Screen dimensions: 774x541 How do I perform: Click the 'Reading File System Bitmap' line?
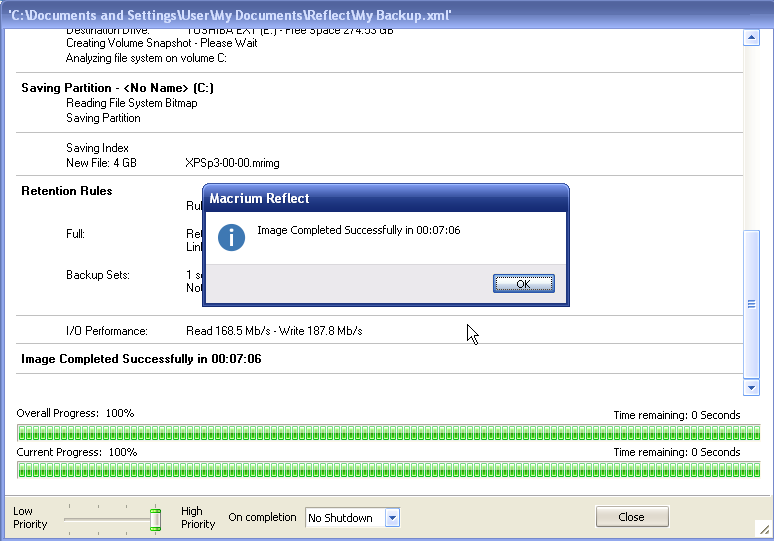pyautogui.click(x=132, y=103)
